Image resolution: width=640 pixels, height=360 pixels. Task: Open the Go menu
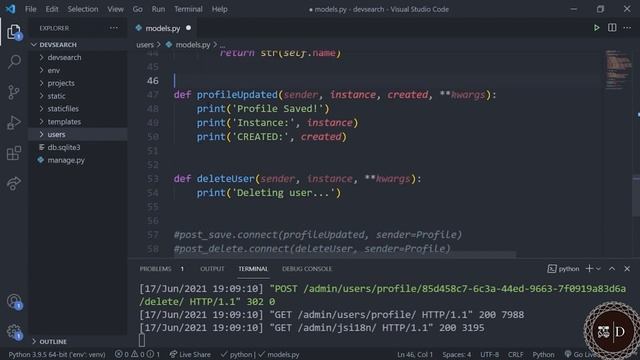pyautogui.click(x=138, y=9)
